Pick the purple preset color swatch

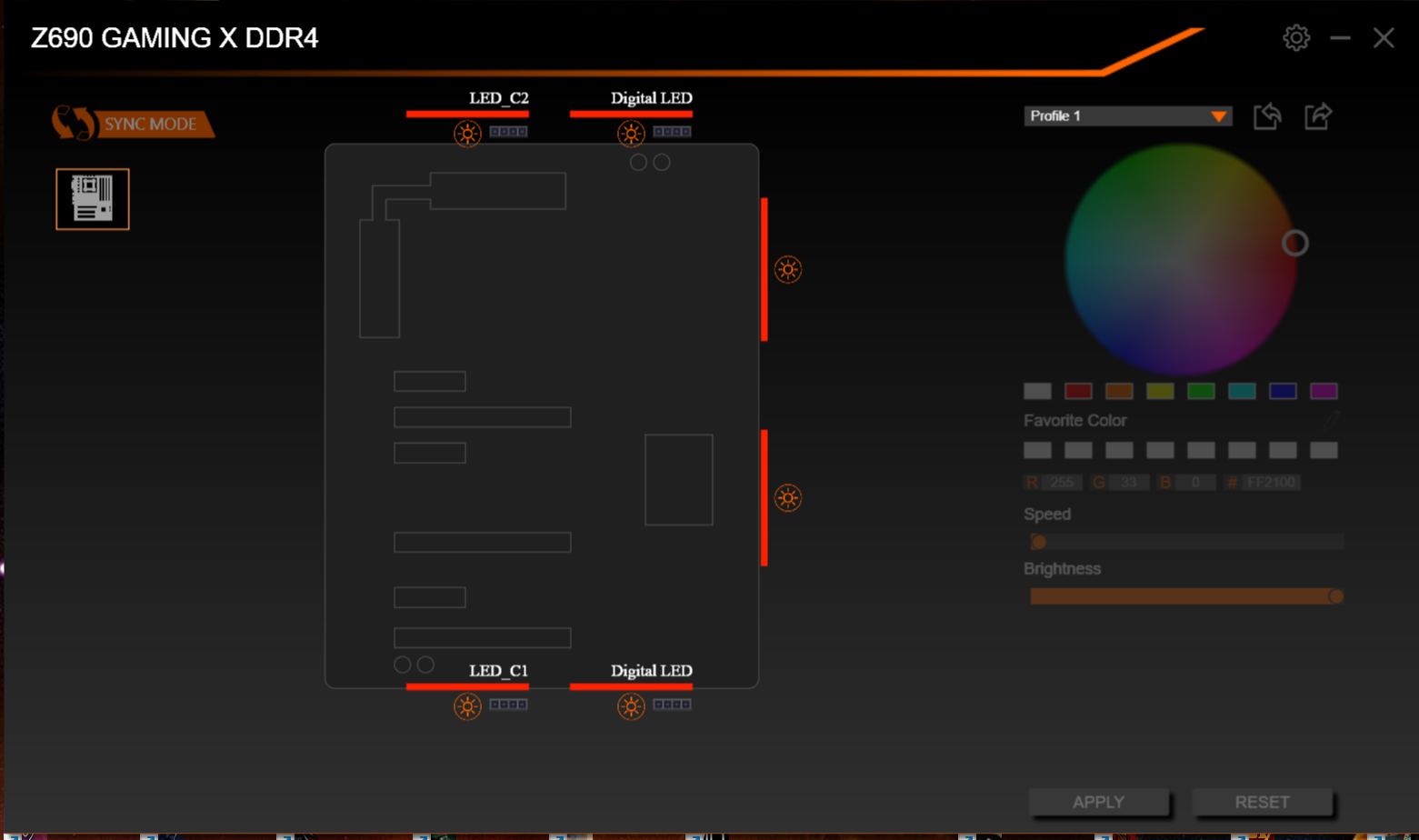click(1324, 391)
